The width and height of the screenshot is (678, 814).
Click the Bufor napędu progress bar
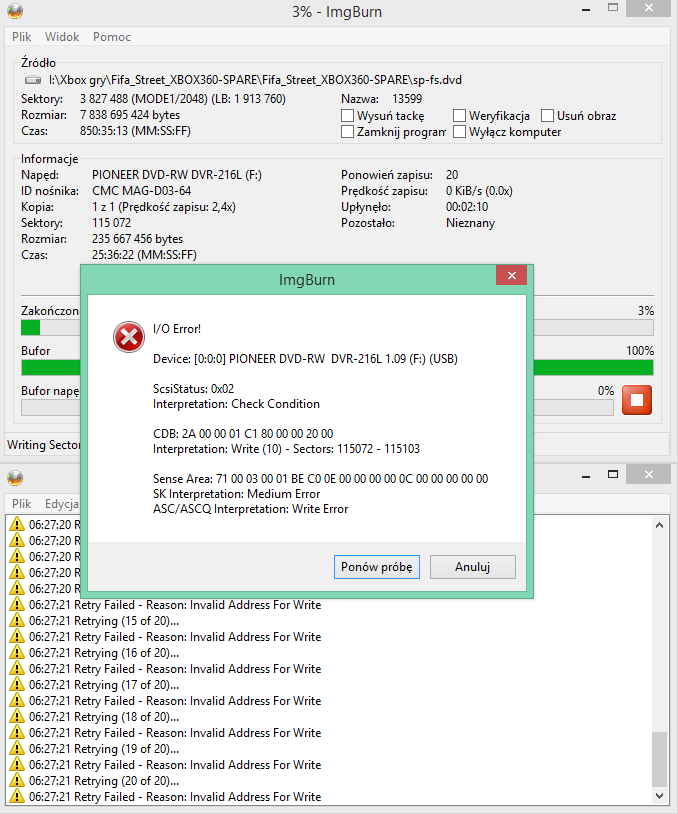(x=317, y=408)
